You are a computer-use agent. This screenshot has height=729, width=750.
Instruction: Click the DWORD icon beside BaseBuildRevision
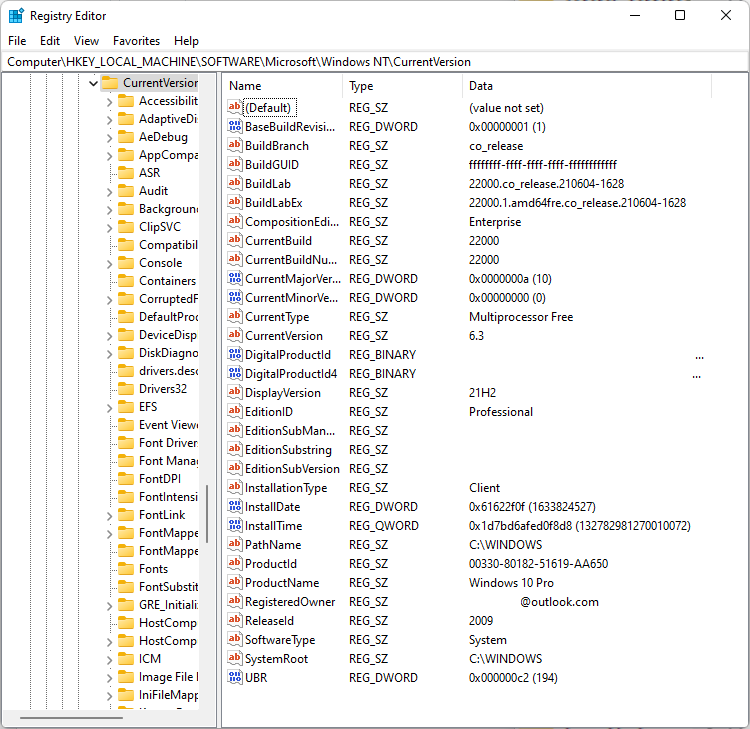click(x=234, y=126)
